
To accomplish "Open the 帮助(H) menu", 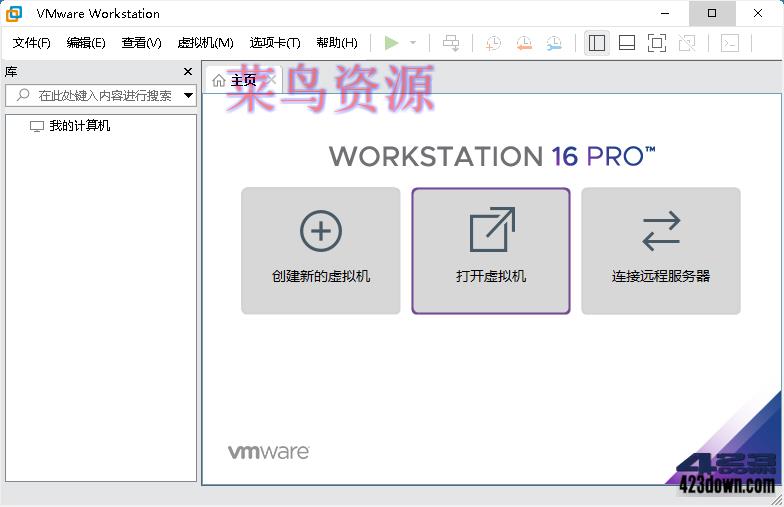I will click(x=337, y=43).
